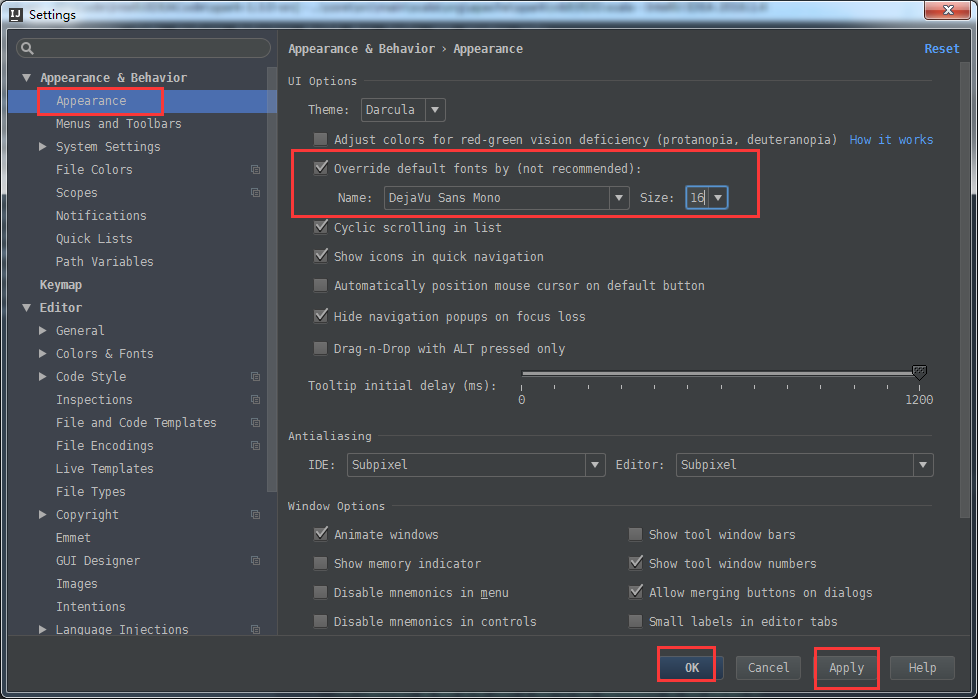The height and width of the screenshot is (699, 978).
Task: Click the settings tree vertical scrollbar
Action: (272, 279)
